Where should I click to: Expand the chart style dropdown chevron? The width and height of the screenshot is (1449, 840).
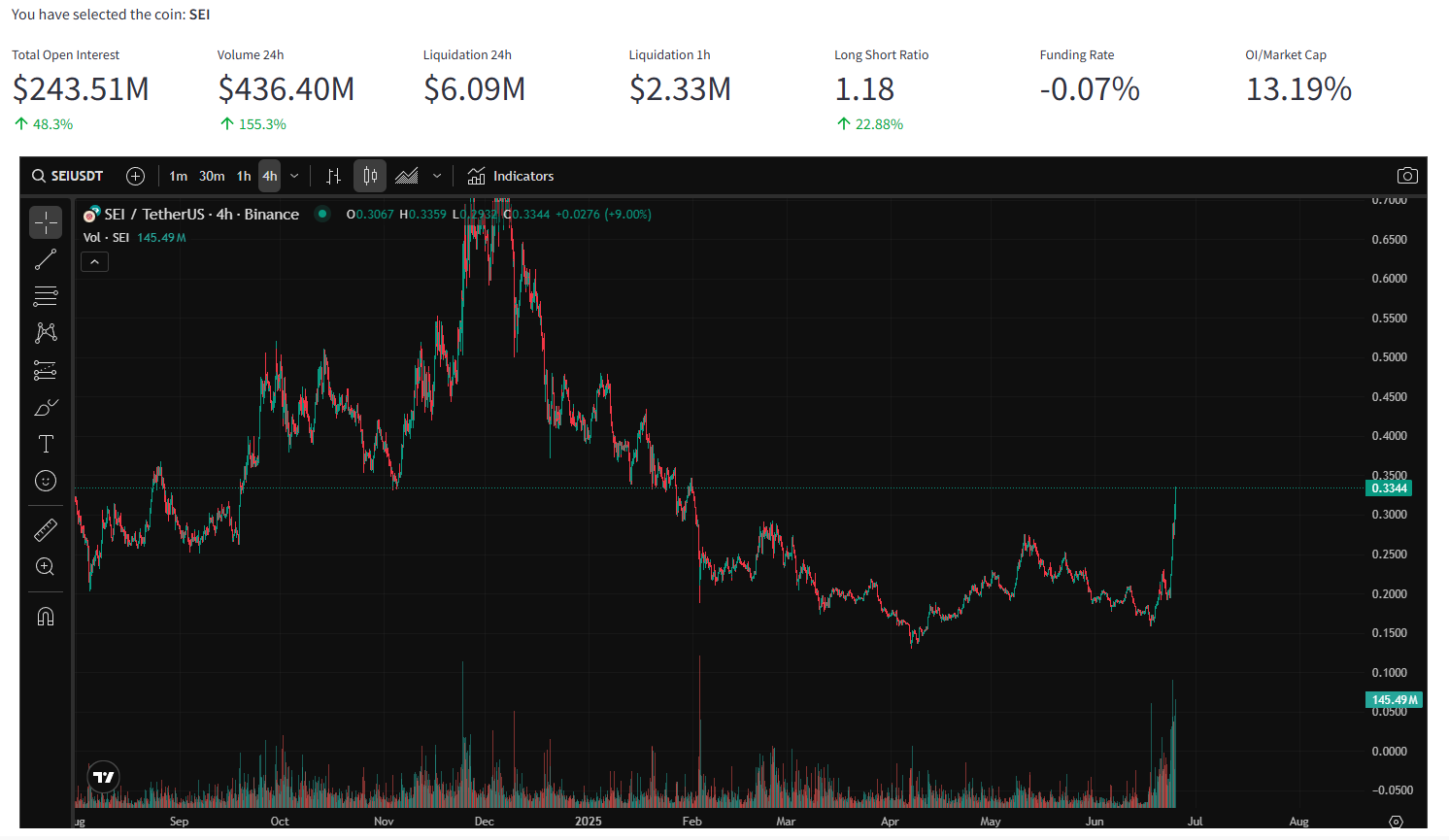click(x=437, y=176)
